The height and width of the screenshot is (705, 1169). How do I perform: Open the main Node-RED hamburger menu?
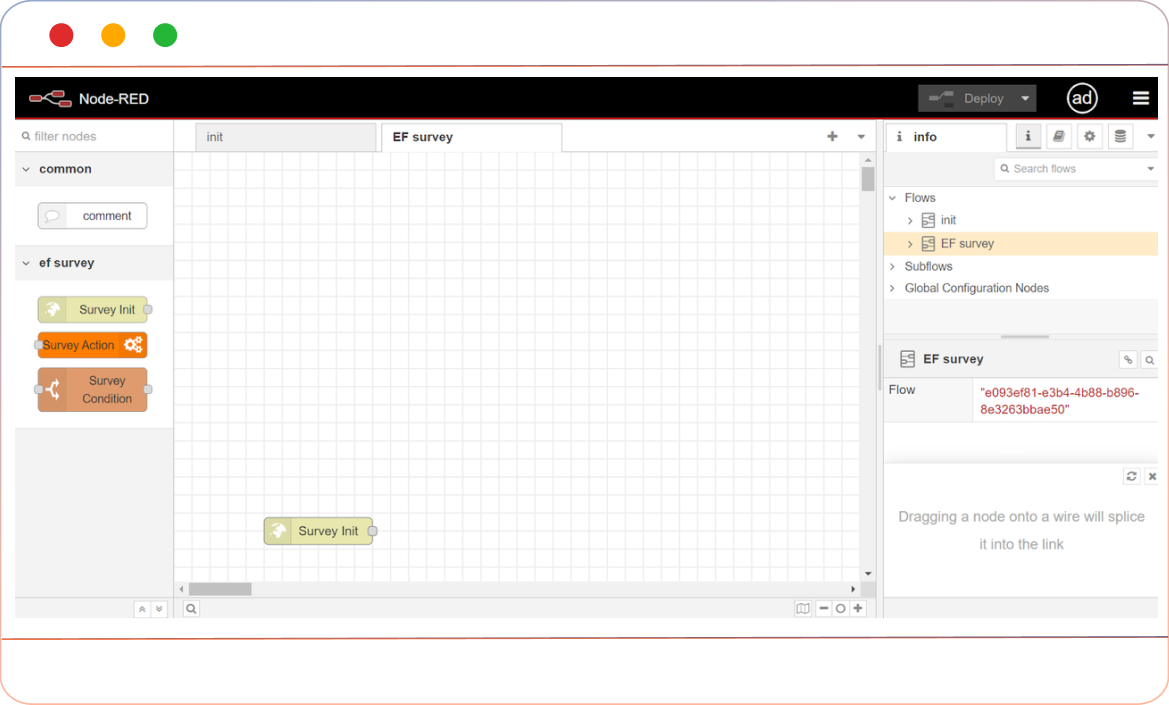coord(1140,98)
